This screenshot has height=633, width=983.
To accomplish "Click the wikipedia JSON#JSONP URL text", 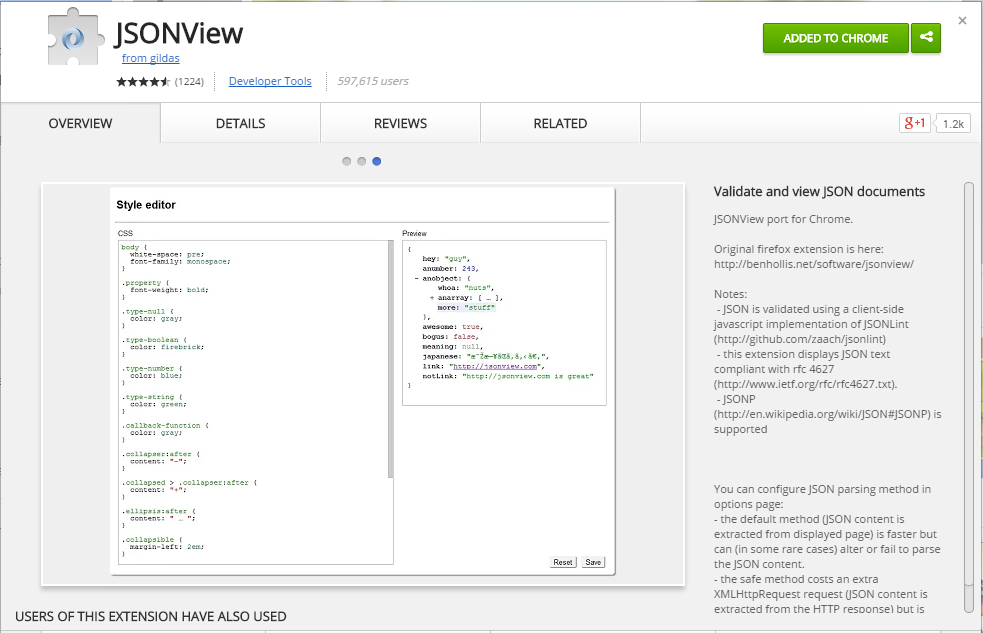I will [823, 414].
